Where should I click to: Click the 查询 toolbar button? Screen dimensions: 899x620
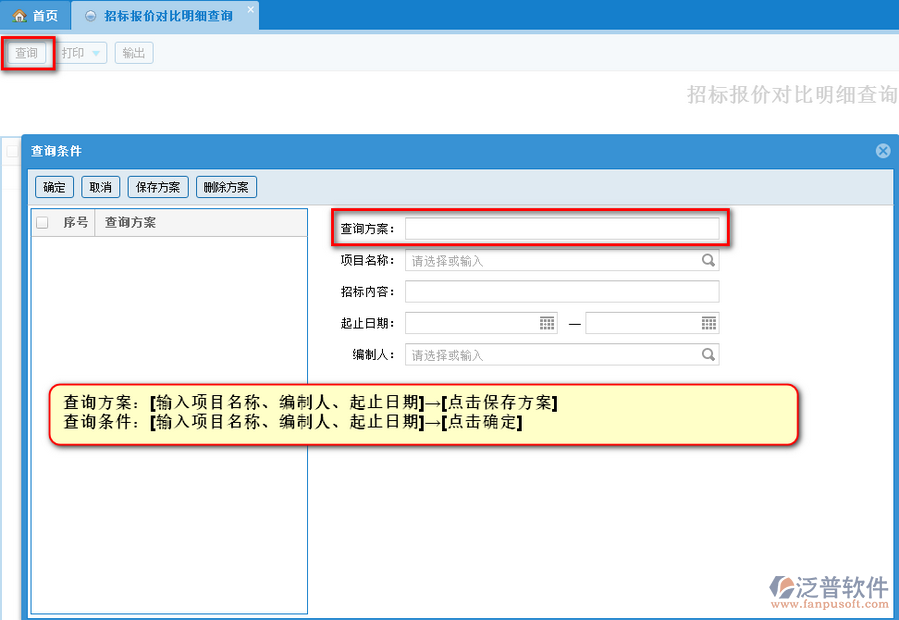[26, 53]
